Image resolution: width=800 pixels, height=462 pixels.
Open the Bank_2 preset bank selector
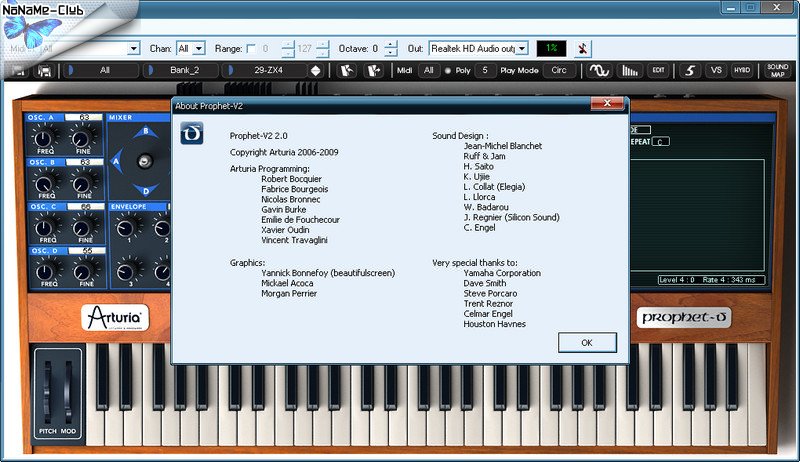coord(181,71)
